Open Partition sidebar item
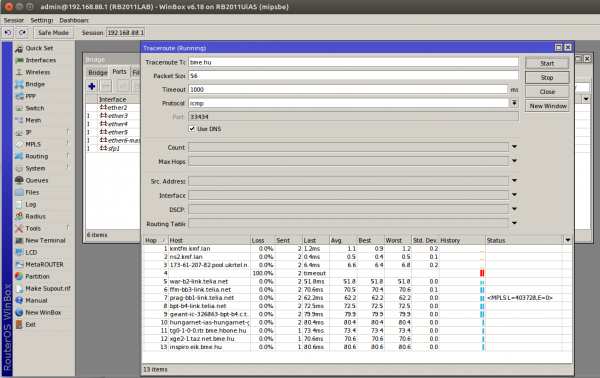The width and height of the screenshot is (600, 378). point(37,276)
